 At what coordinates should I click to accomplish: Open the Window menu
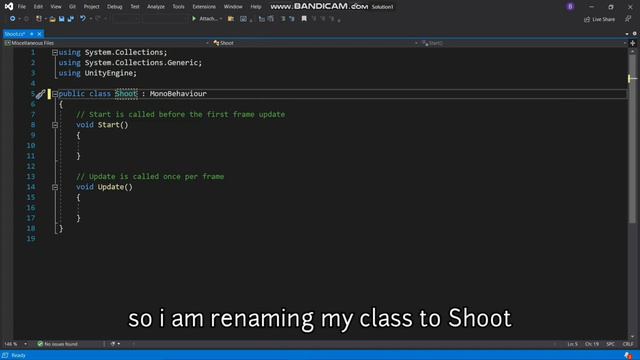pyautogui.click(x=233, y=7)
